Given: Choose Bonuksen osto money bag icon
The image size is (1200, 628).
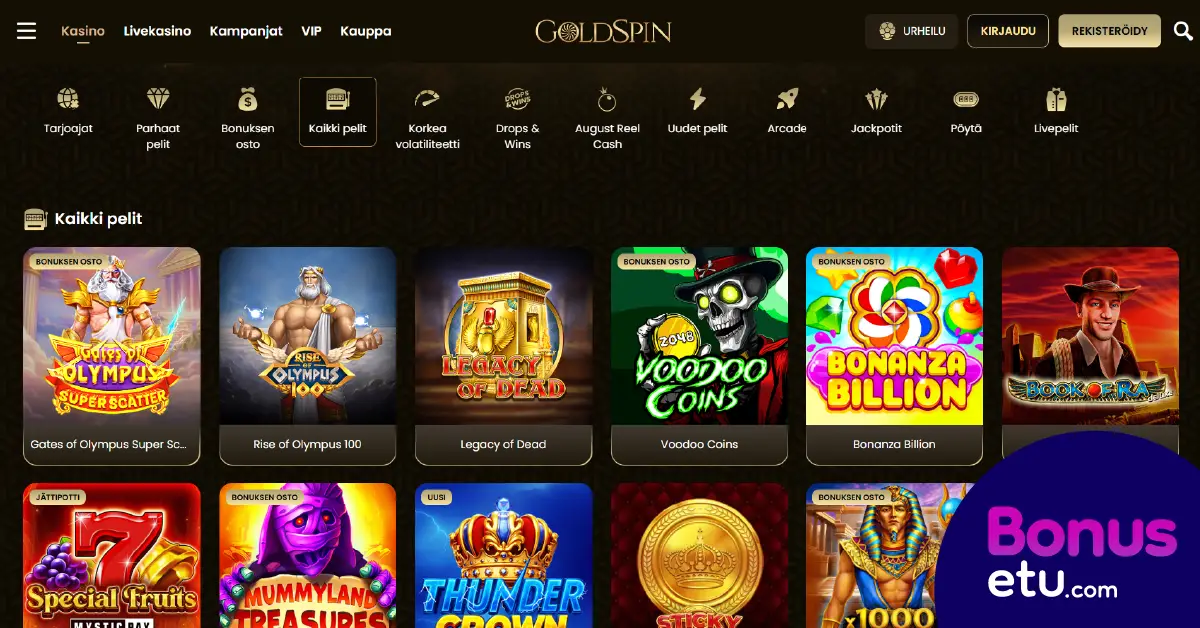Looking at the screenshot, I should coord(248,98).
